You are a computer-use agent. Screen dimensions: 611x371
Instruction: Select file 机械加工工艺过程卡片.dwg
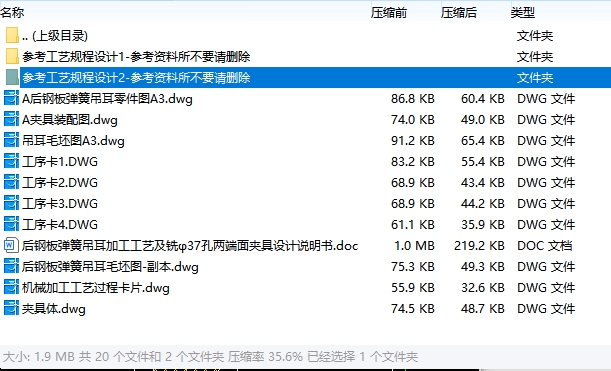[x=96, y=288]
